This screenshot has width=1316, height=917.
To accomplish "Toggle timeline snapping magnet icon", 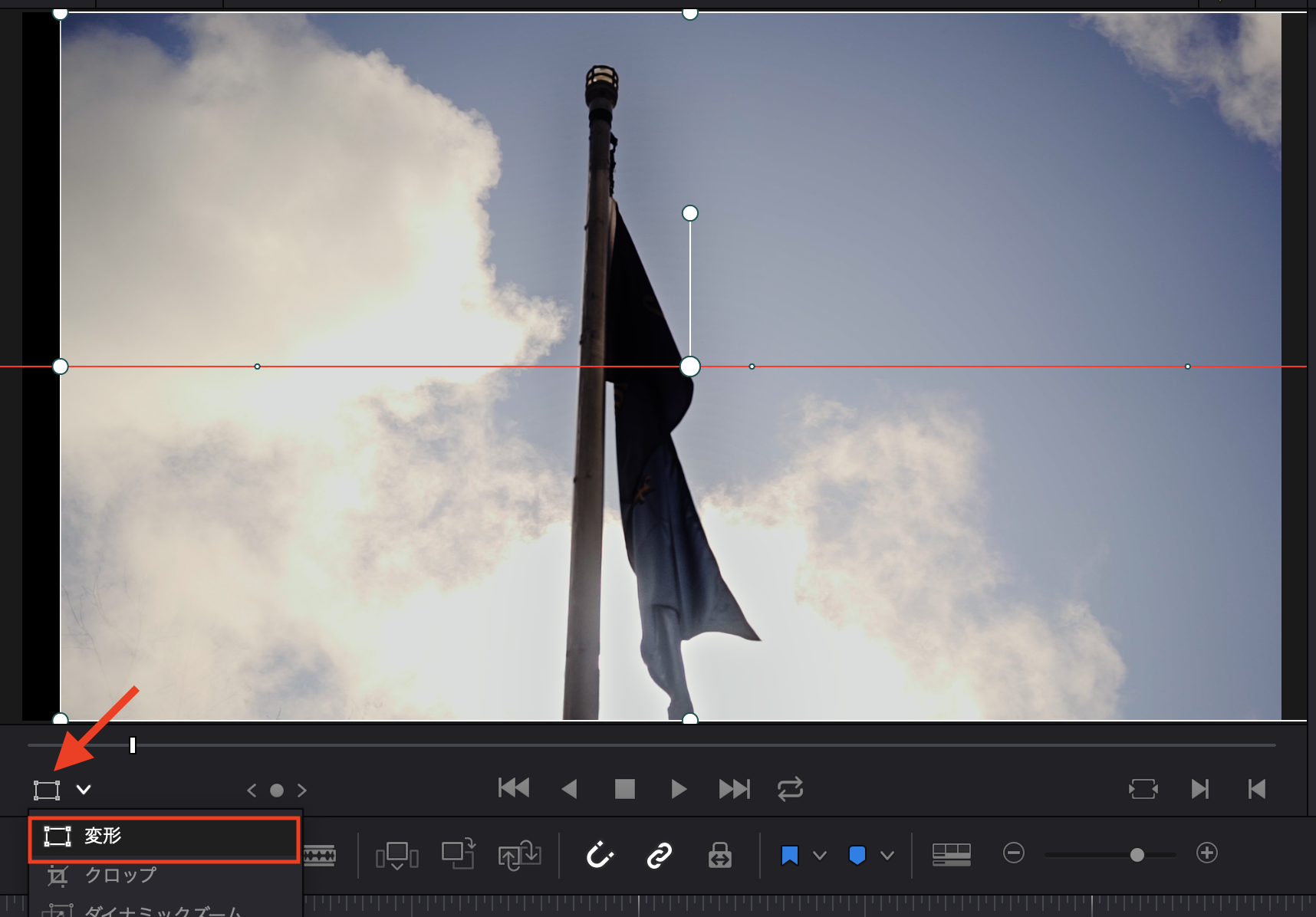I will click(x=600, y=854).
